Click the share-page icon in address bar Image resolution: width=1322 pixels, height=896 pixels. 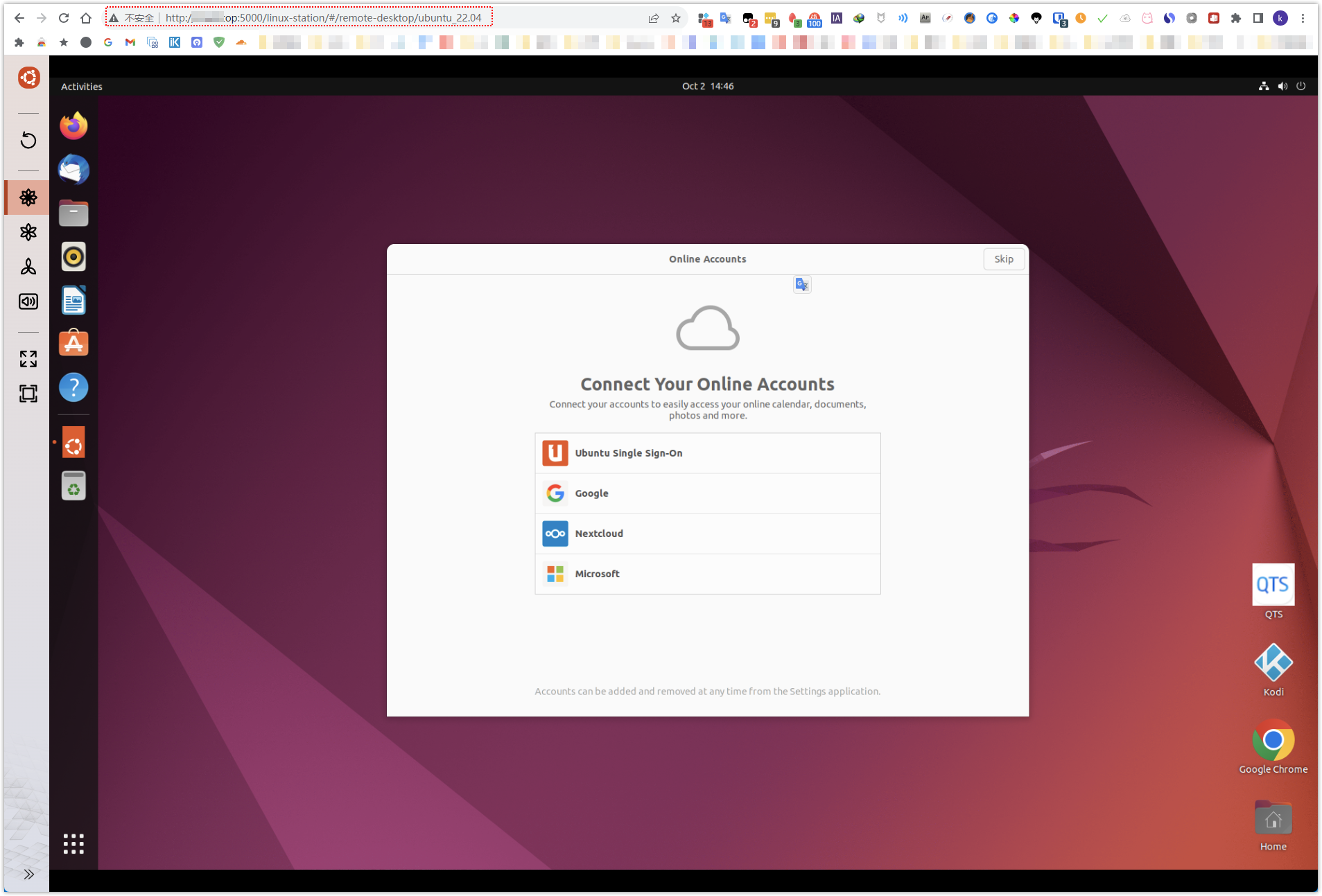pos(654,18)
